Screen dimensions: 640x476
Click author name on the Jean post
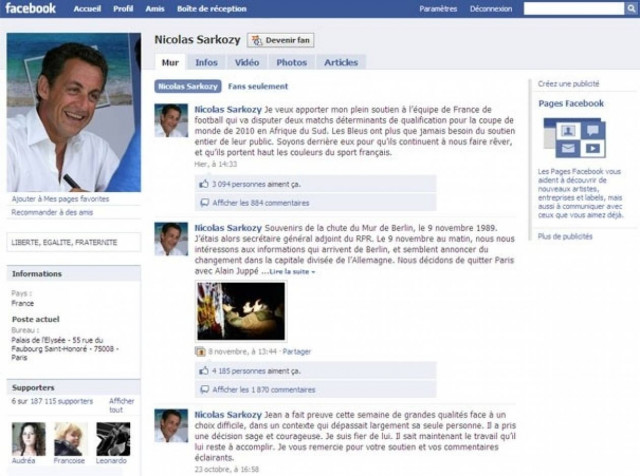pos(228,415)
